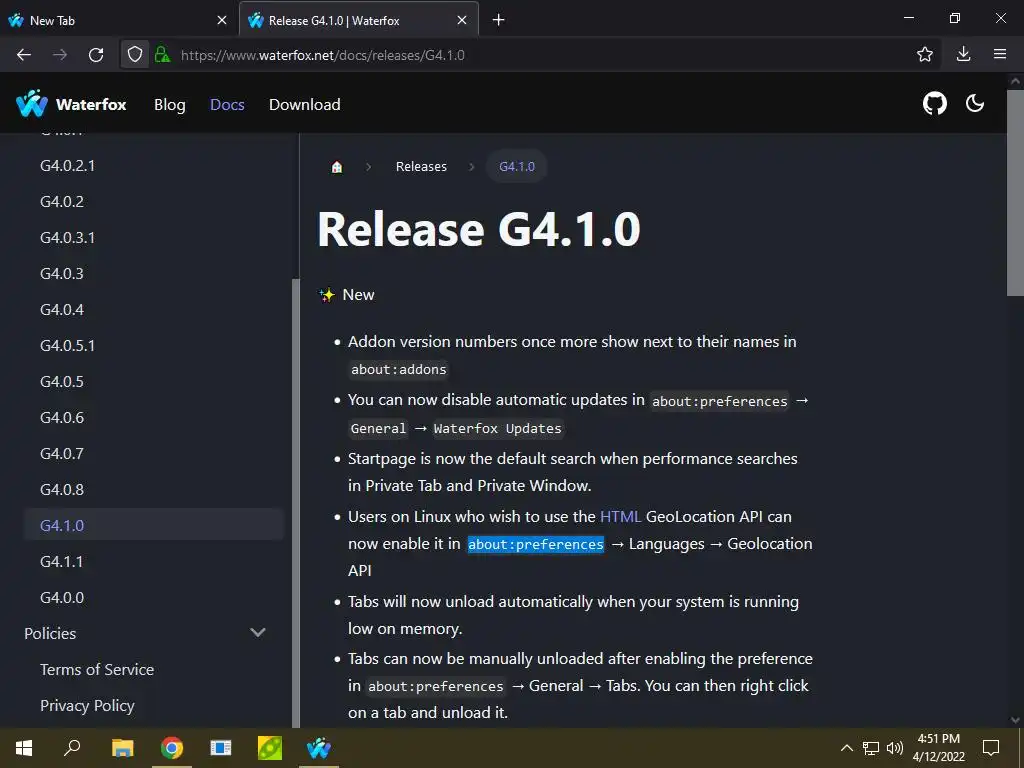Close the New Tab tab
1024x768 pixels.
221,20
